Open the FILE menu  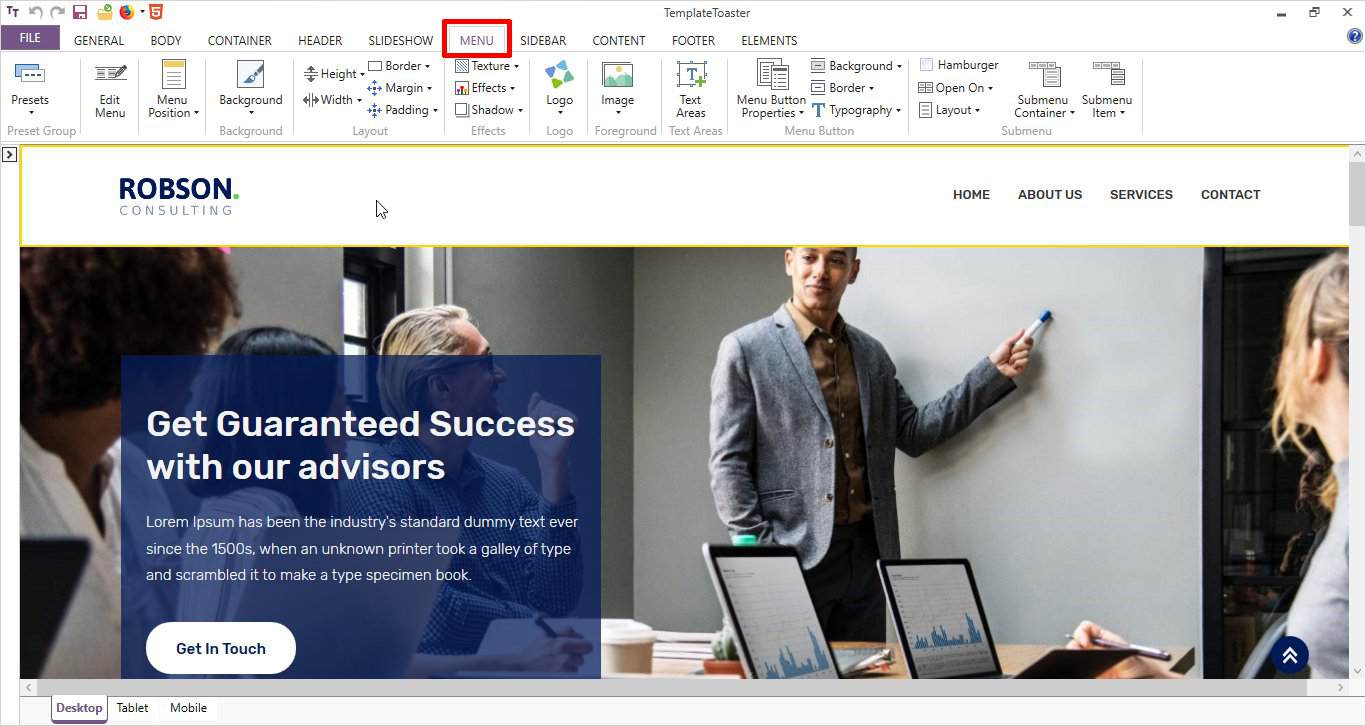(30, 38)
